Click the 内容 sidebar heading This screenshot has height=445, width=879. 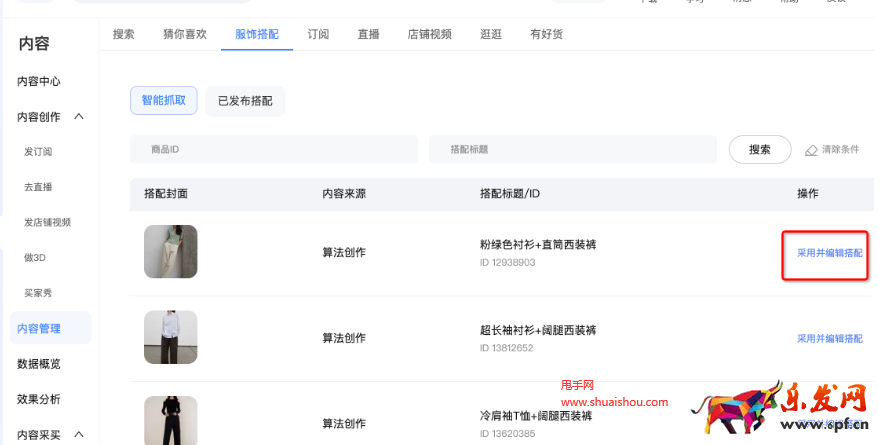[x=34, y=44]
